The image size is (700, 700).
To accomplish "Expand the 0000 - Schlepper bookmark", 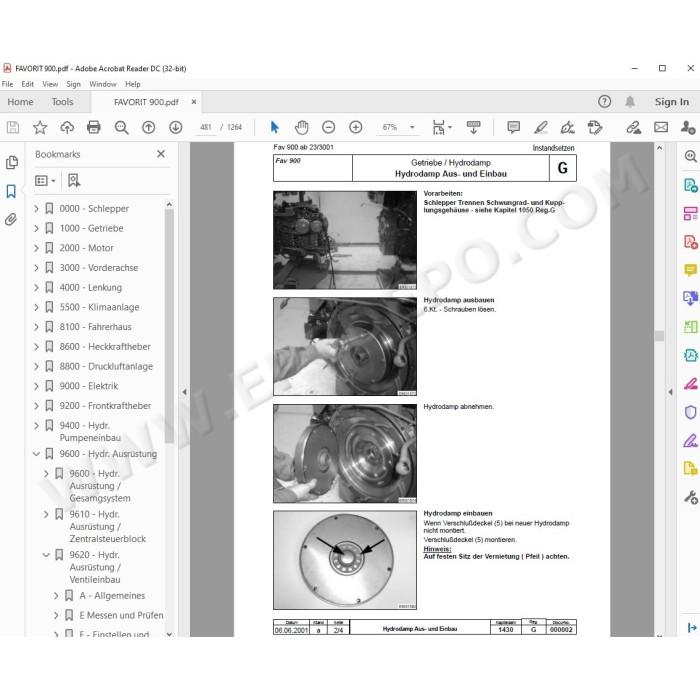I will (36, 208).
